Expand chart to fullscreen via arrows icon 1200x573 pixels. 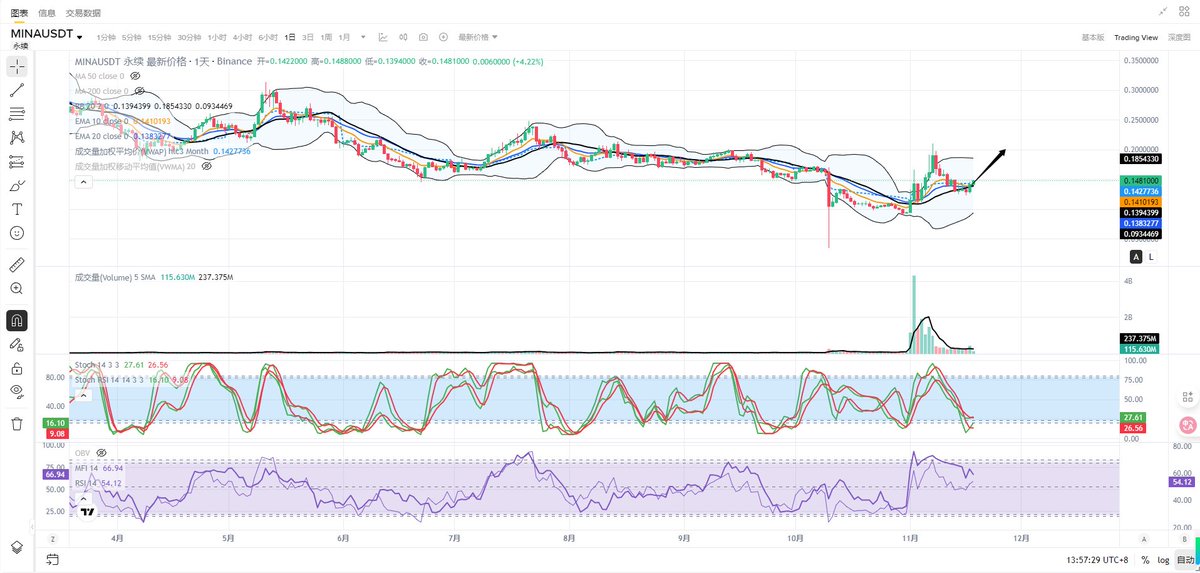coord(1163,11)
